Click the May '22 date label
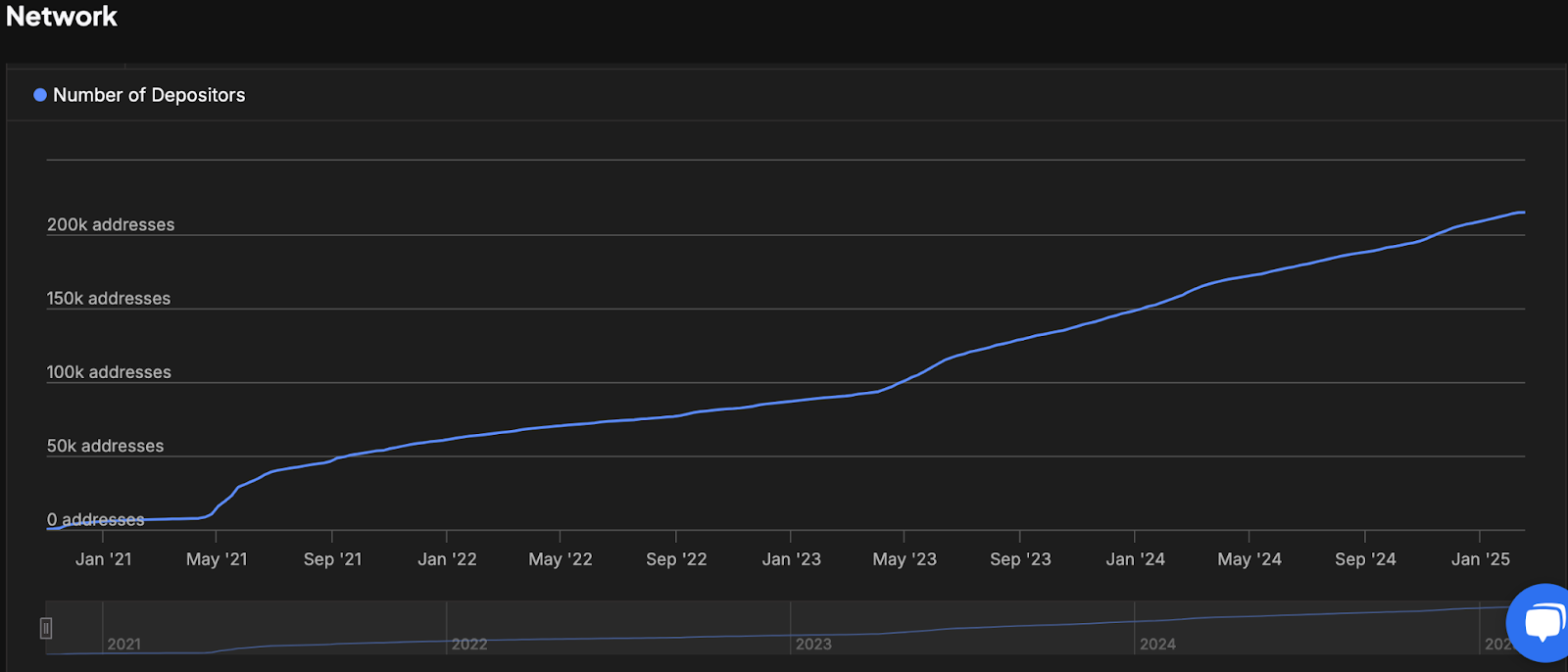This screenshot has height=672, width=1568. pos(561,559)
